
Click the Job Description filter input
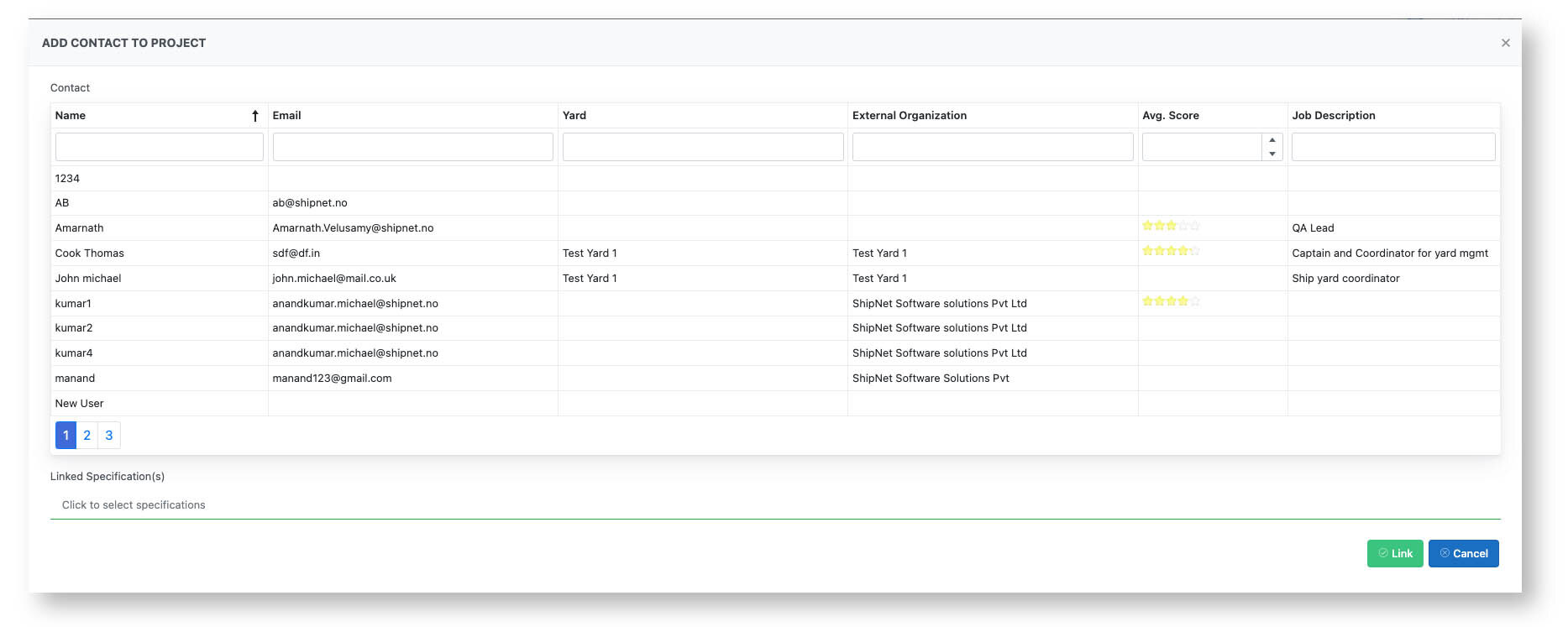[x=1393, y=147]
